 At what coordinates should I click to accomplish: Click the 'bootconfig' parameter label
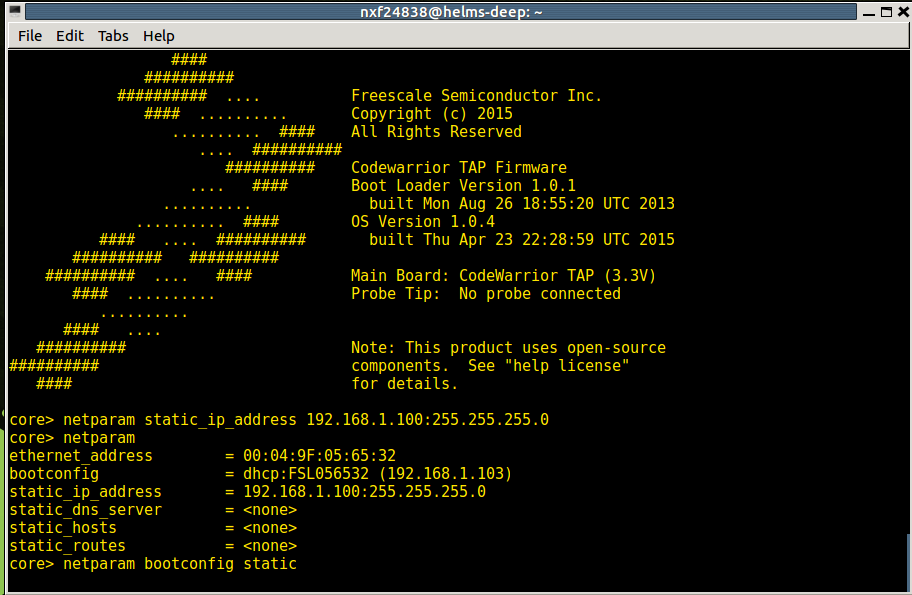coord(54,474)
